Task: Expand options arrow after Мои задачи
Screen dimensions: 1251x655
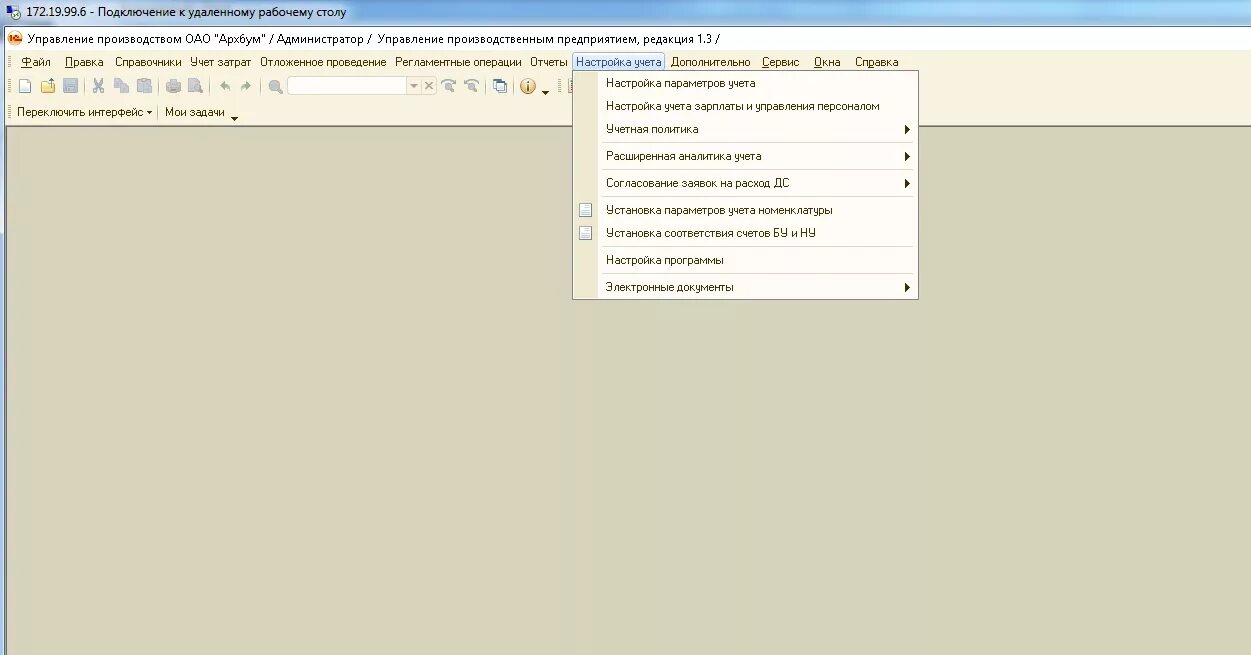Action: [234, 118]
